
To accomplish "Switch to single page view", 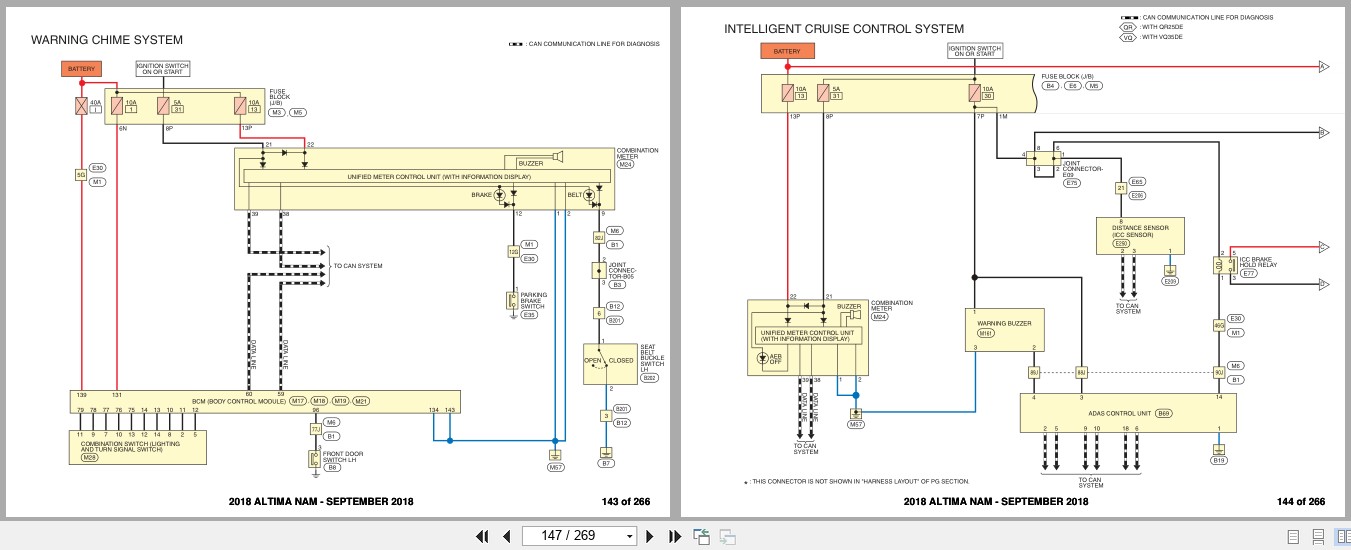I will 1293,536.
